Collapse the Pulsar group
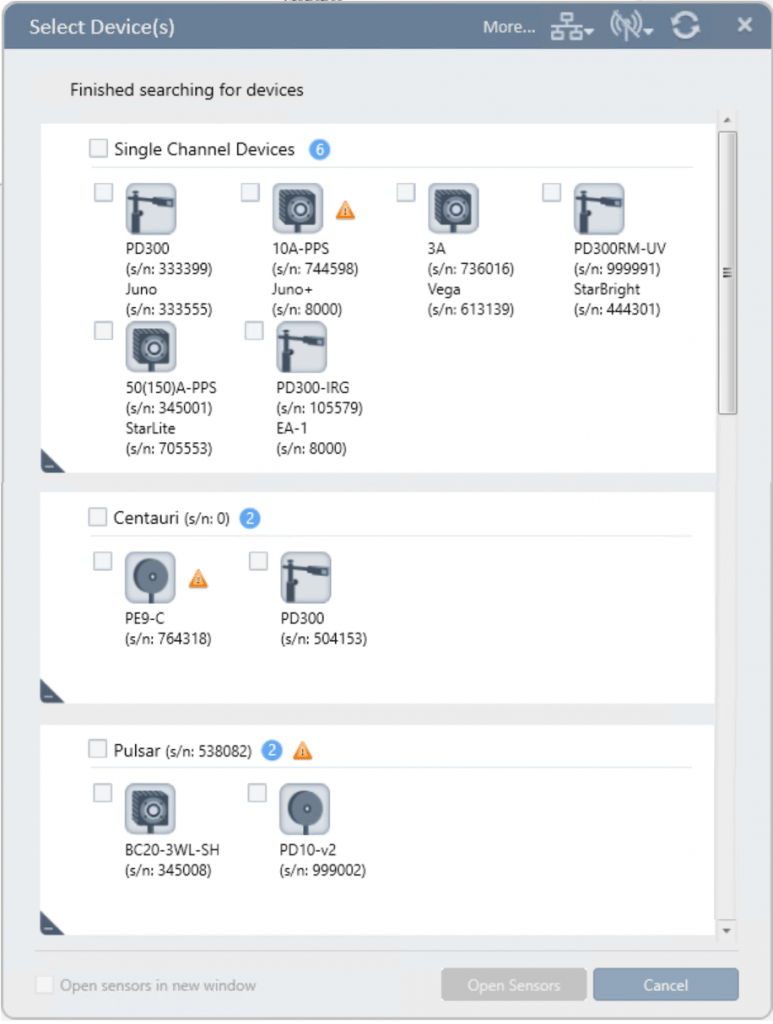773x1024 pixels. point(52,923)
